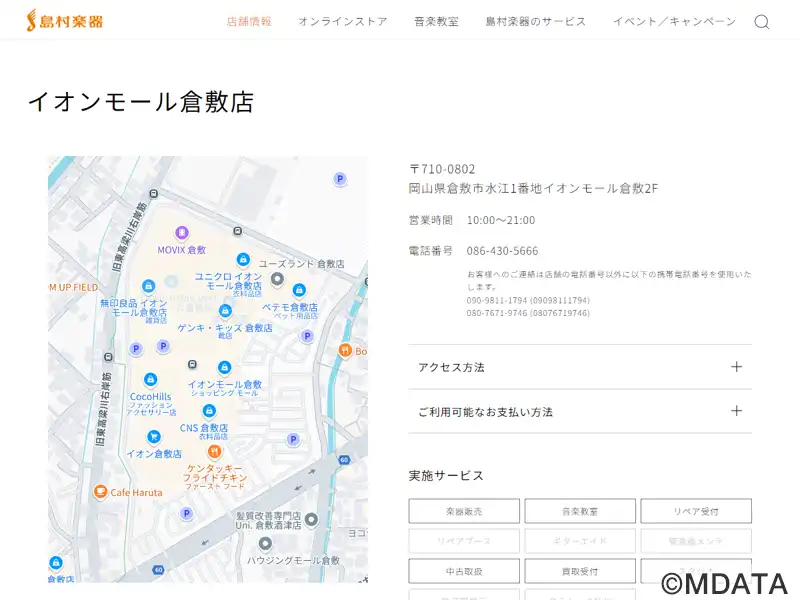The height and width of the screenshot is (600, 800).
Task: Open the 店舗情報 navigation item
Action: (249, 21)
